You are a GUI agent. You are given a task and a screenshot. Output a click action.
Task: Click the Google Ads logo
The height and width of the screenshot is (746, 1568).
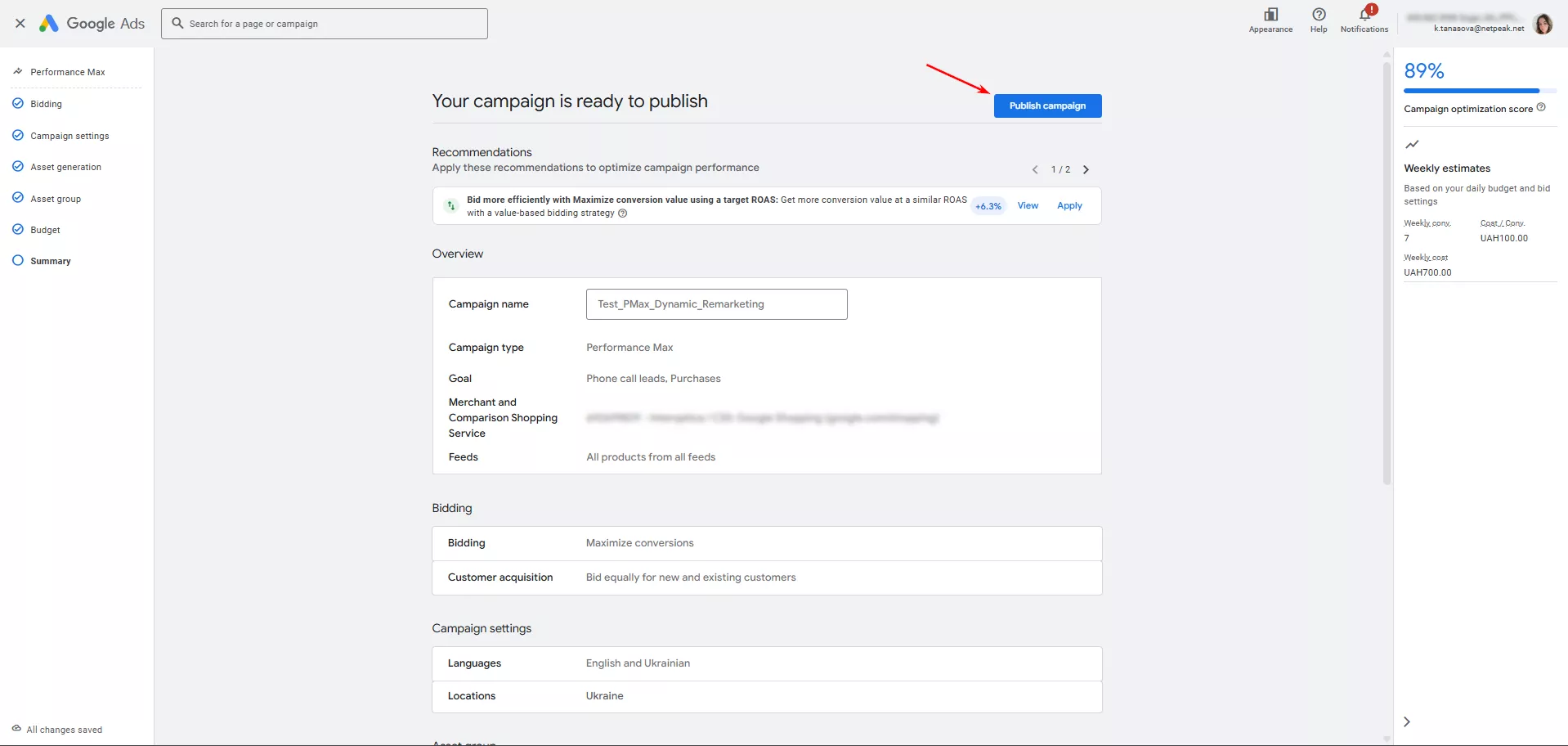click(92, 24)
